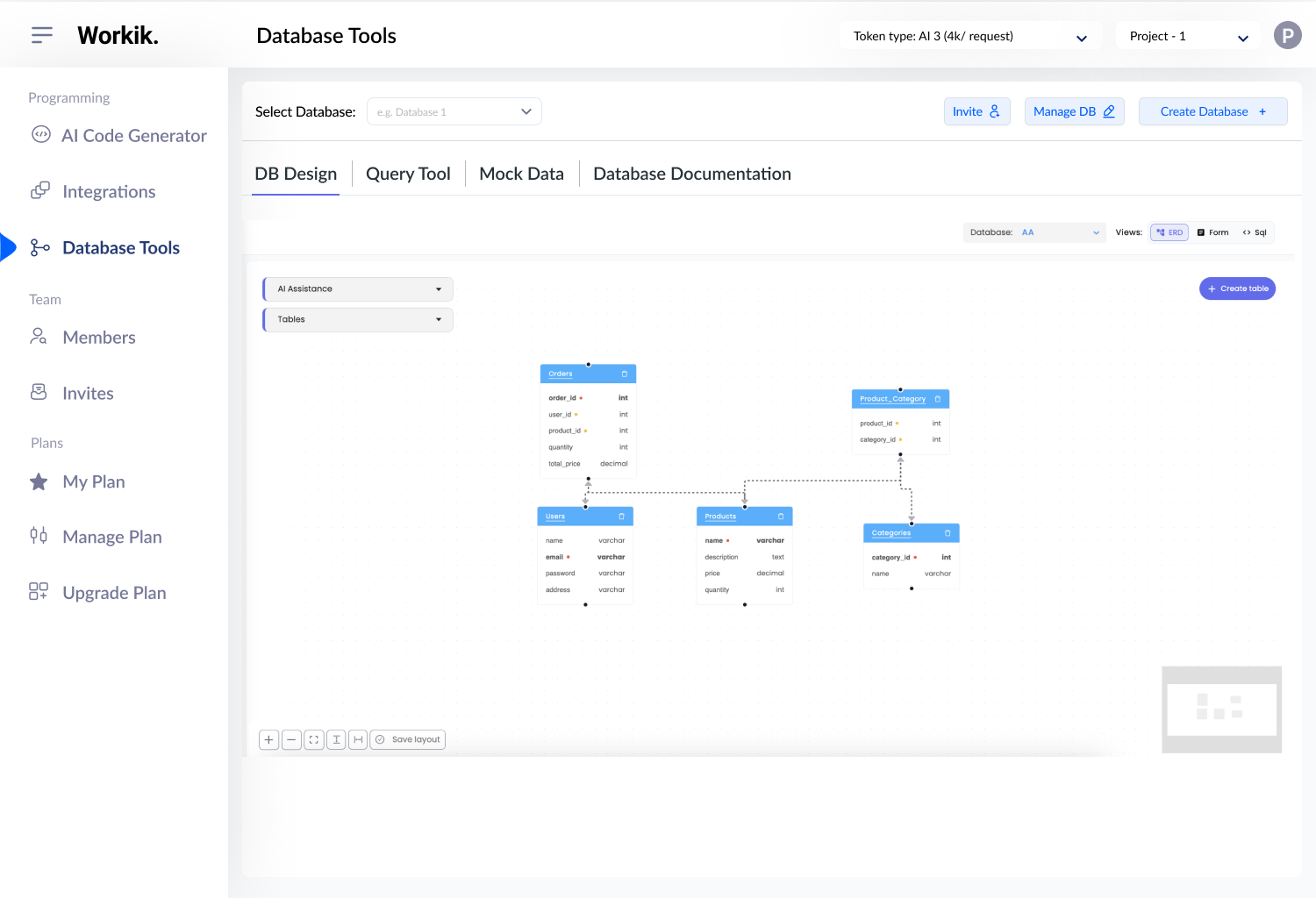Enable the ERD view toggle
The image size is (1316, 898).
(x=1169, y=232)
